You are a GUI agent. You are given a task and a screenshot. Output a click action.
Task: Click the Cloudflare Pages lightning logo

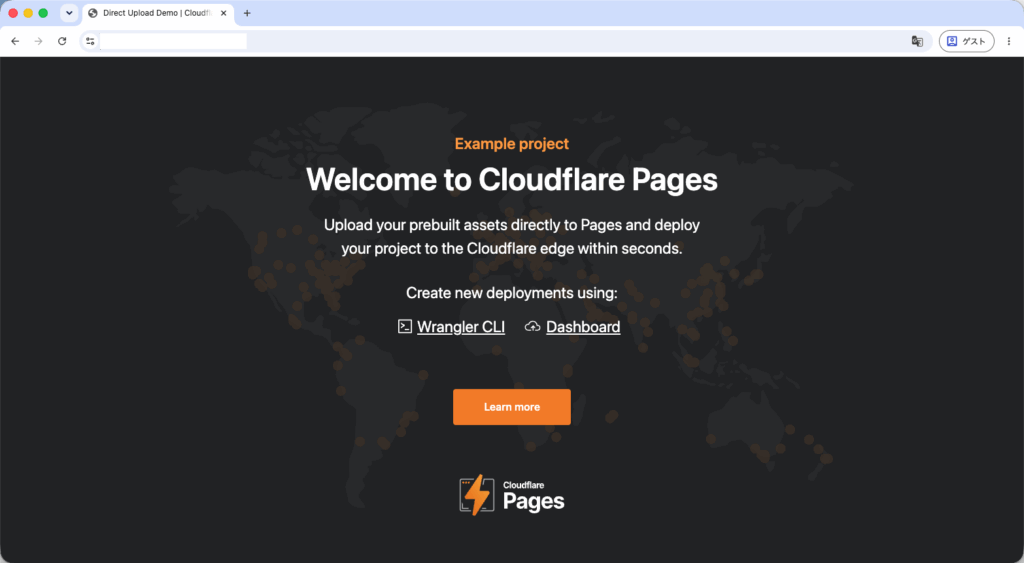(x=477, y=494)
